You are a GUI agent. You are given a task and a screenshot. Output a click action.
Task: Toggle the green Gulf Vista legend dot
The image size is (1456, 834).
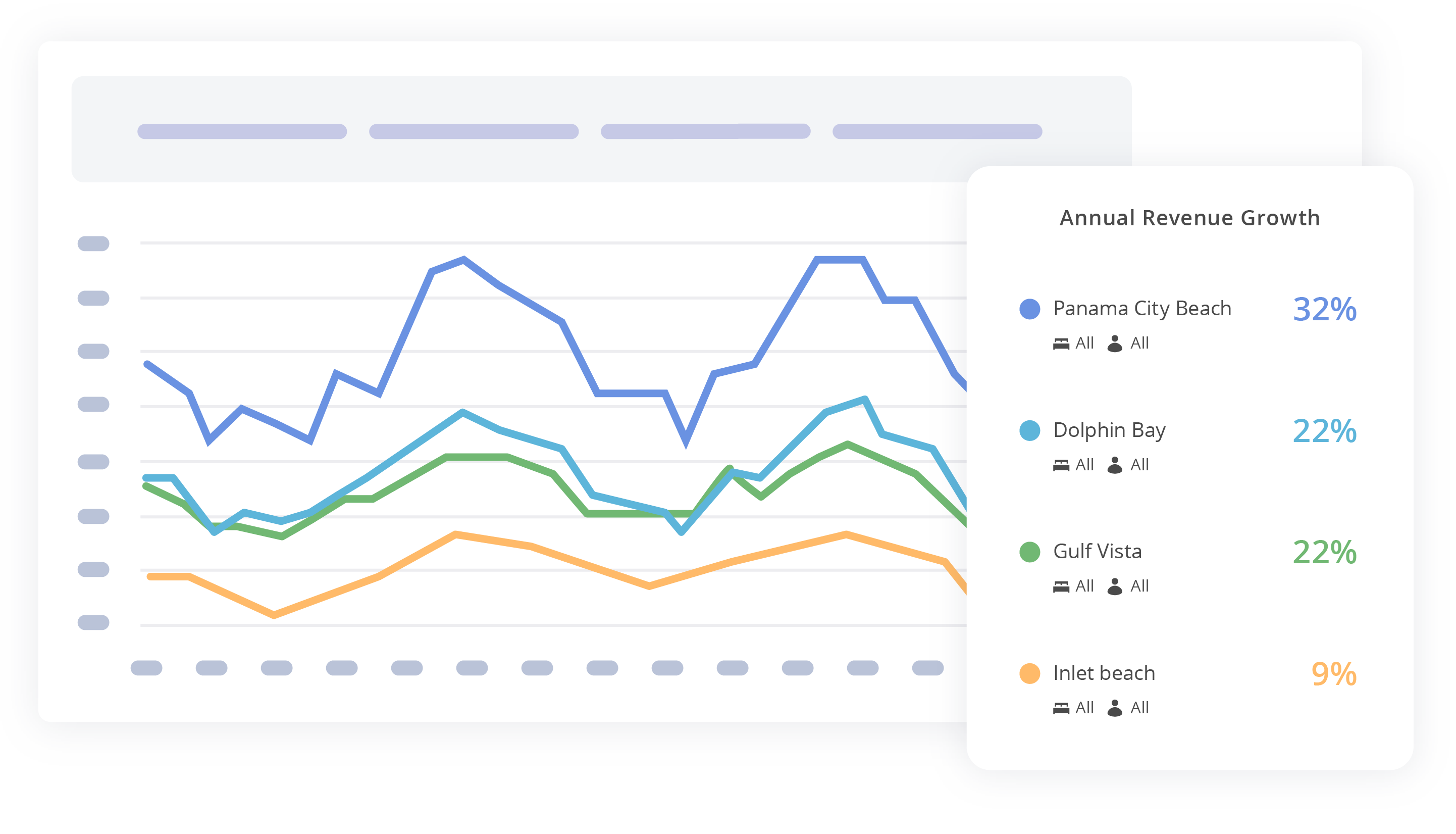[1029, 552]
